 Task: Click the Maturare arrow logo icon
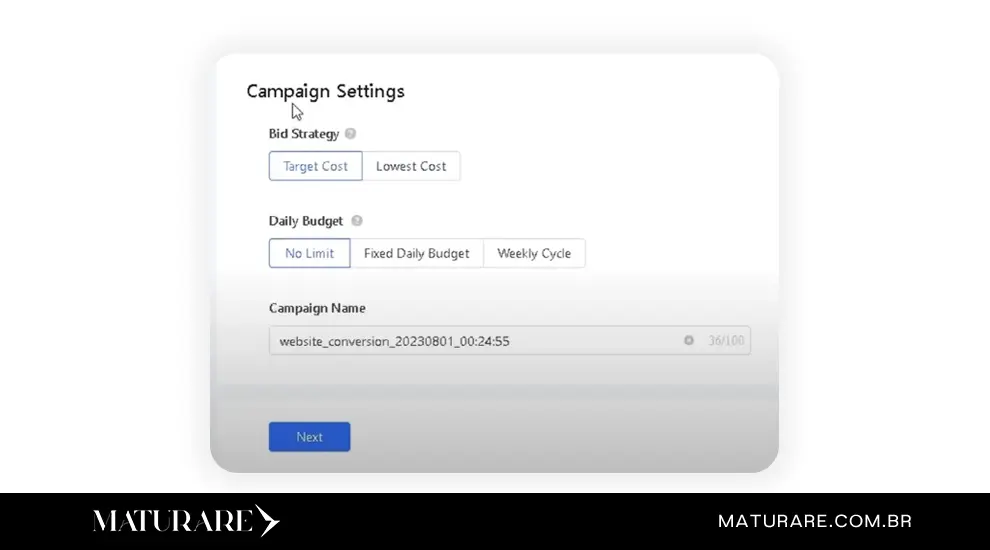click(267, 521)
